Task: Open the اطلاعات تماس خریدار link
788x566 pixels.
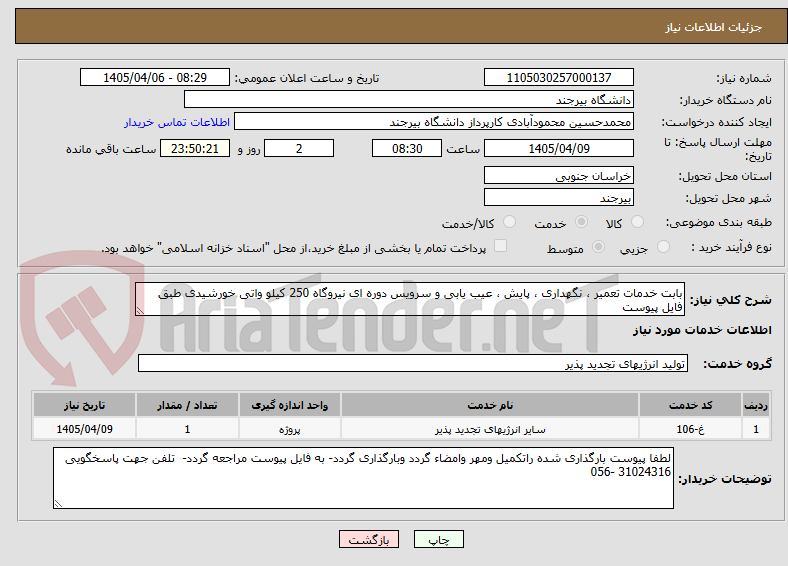Action: pos(177,122)
